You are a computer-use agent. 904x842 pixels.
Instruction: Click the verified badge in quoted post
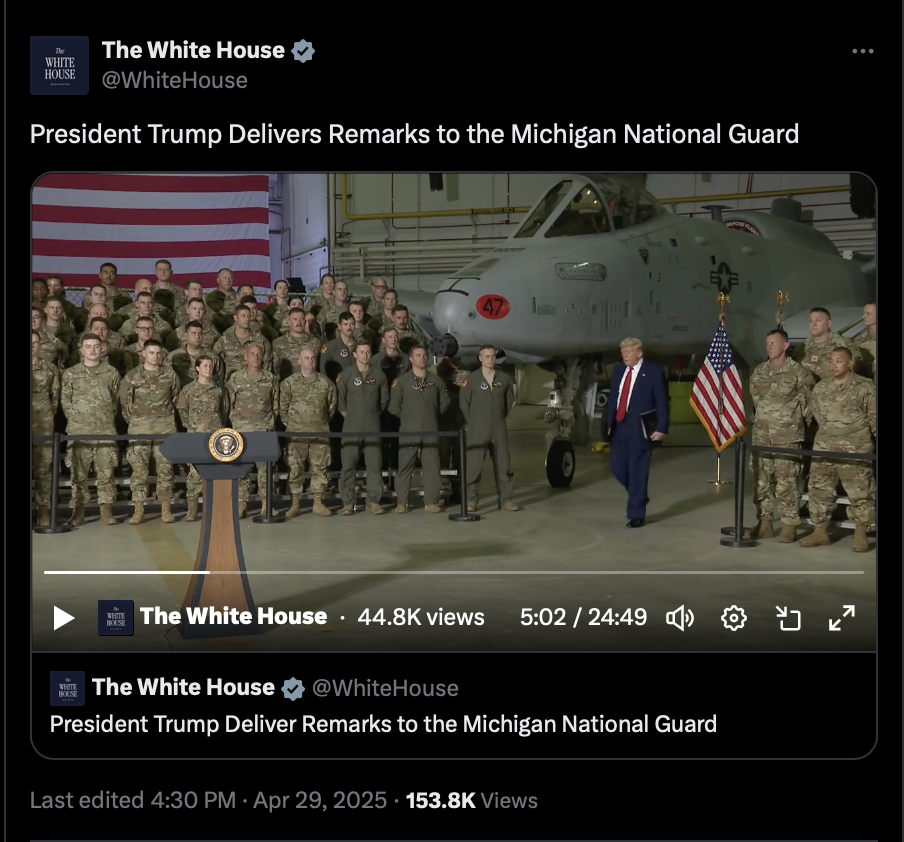293,688
